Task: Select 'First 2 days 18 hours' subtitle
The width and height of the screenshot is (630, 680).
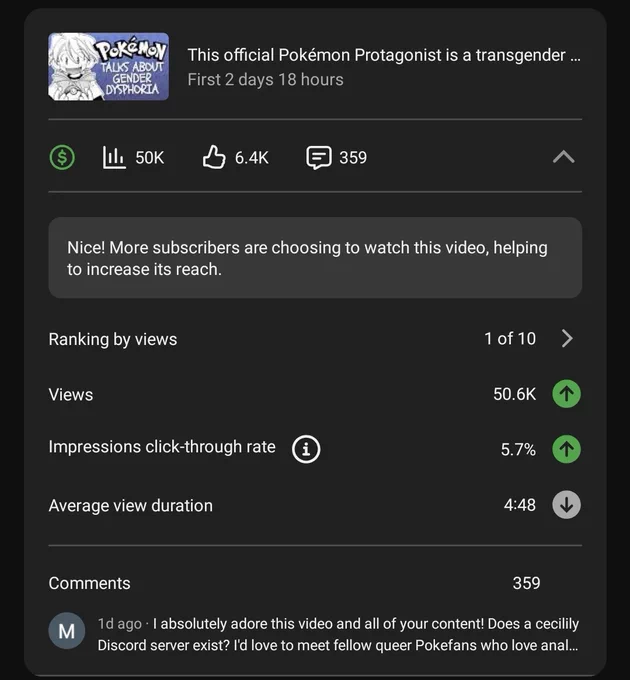Action: (x=265, y=79)
